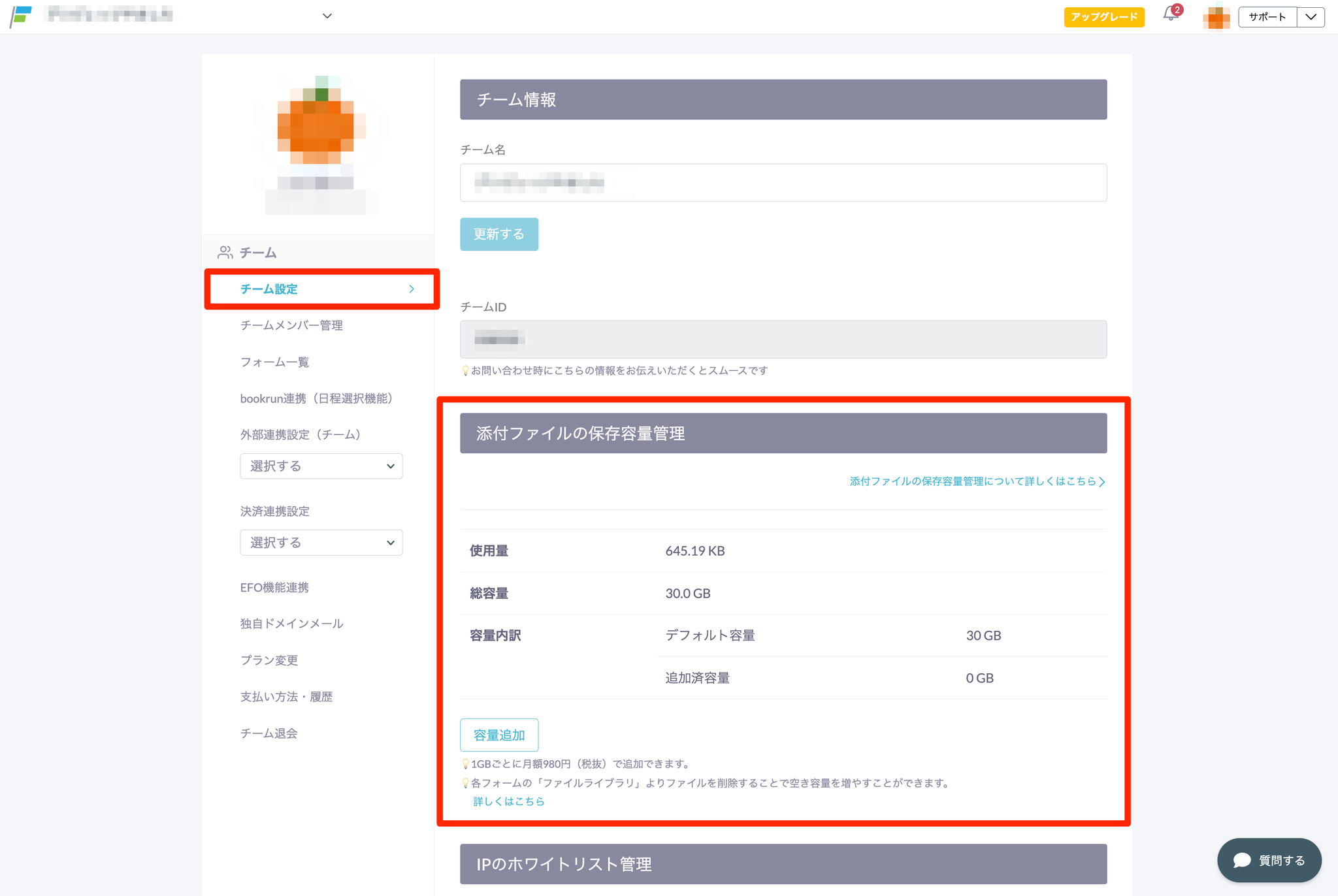
Task: Open the 決済連携設定 選択する dropdown
Action: tap(321, 543)
